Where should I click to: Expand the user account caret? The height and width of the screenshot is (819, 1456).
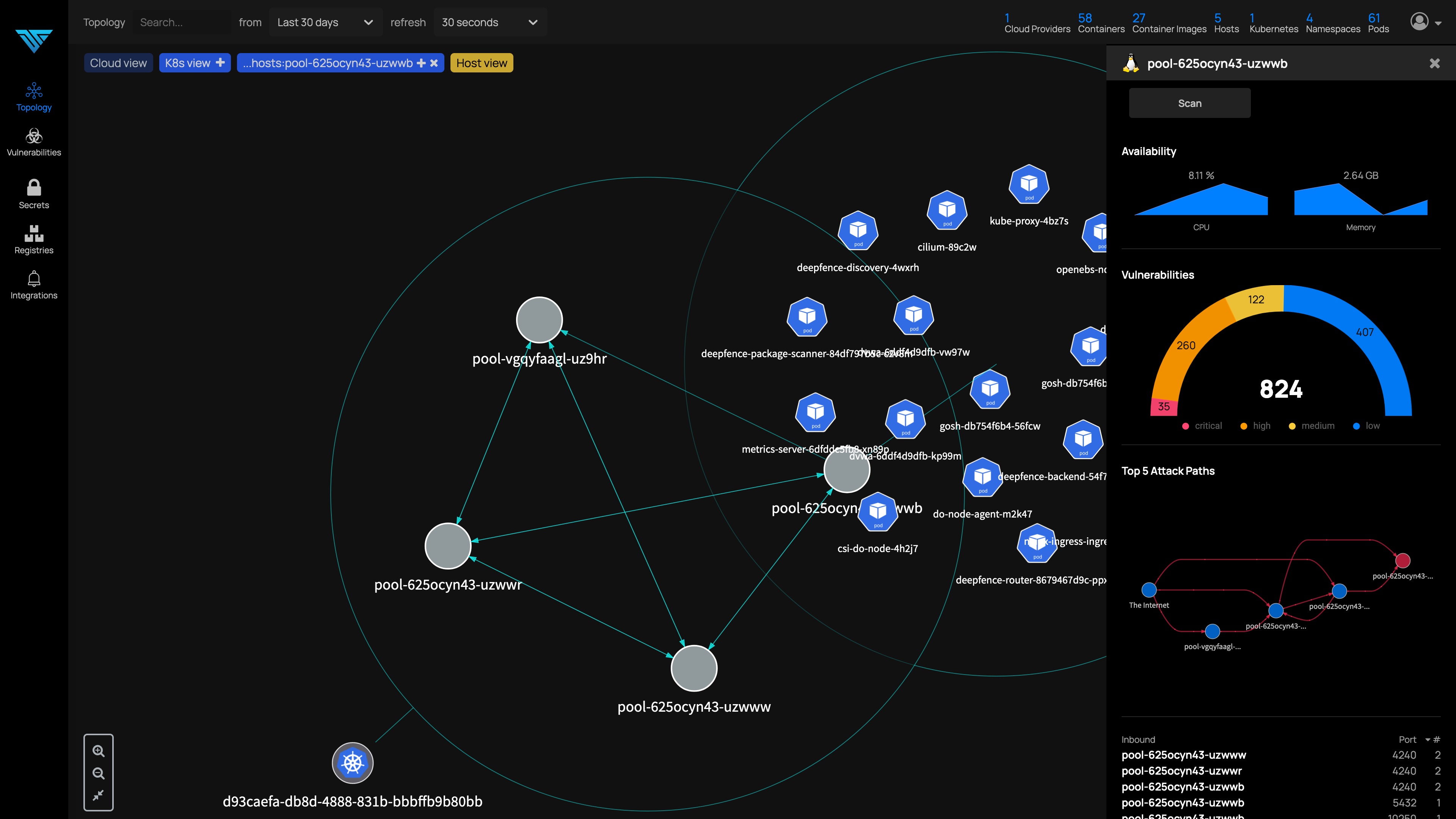click(1439, 23)
